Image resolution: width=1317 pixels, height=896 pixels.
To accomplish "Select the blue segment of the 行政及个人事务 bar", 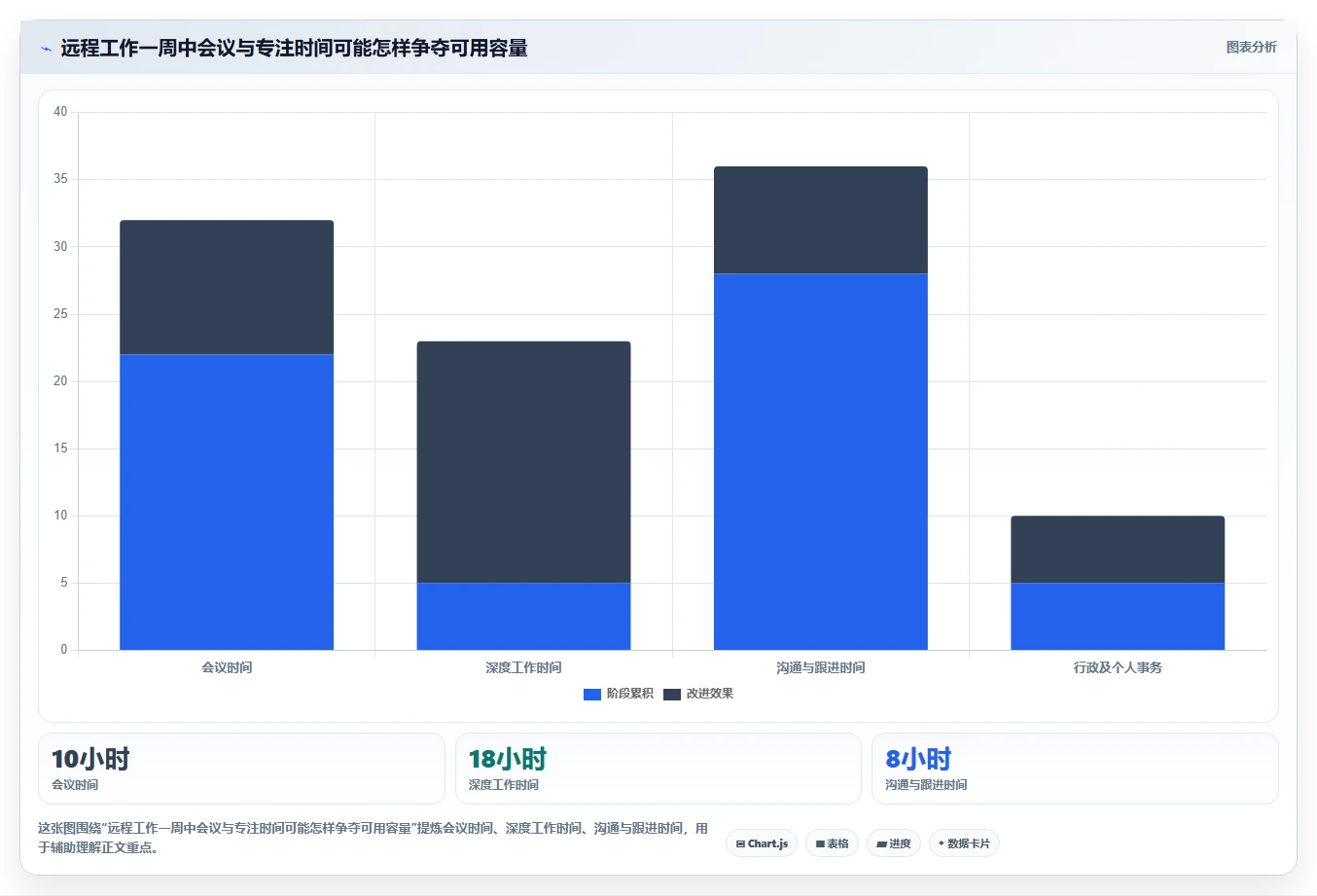I will tap(1118, 616).
